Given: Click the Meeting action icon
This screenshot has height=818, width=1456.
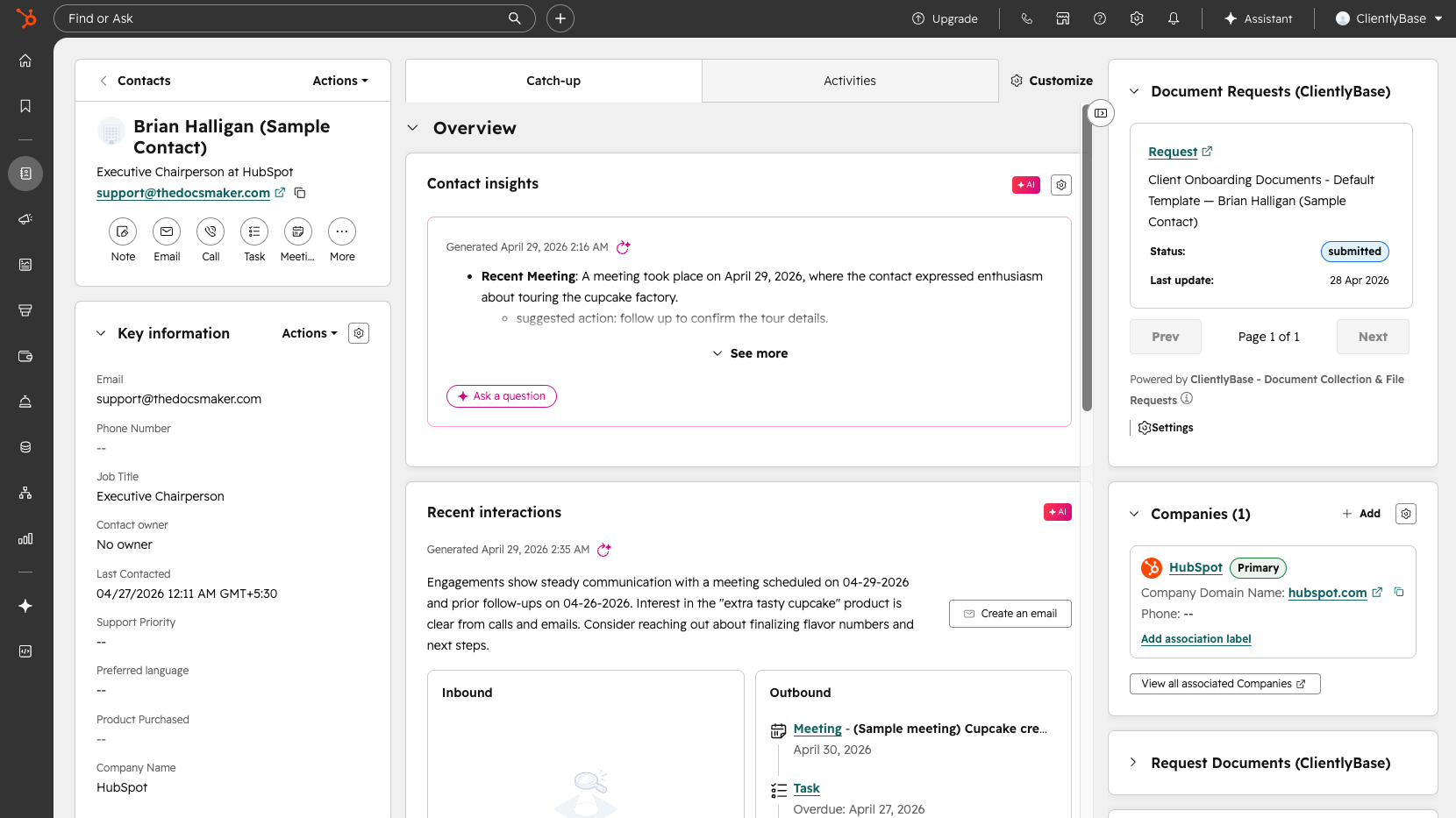Looking at the screenshot, I should (298, 231).
